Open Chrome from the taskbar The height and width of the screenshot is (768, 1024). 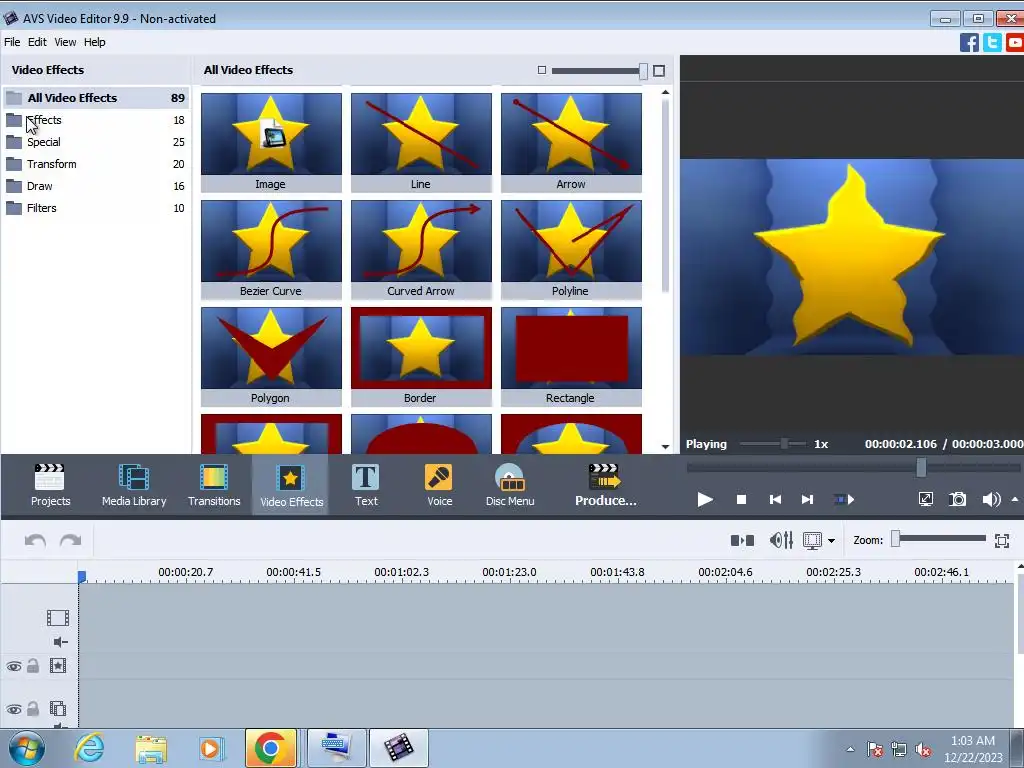click(270, 748)
